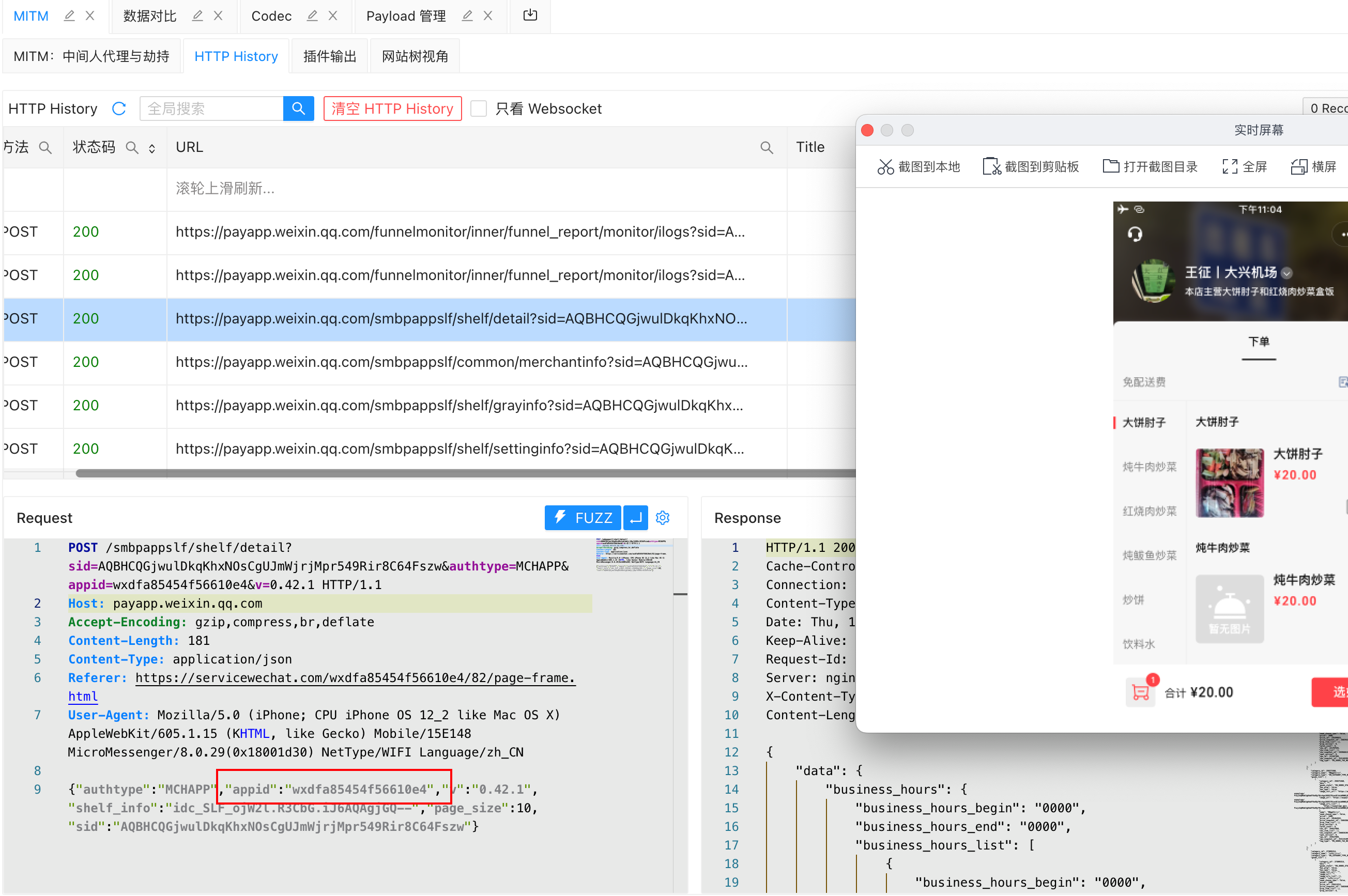The height and width of the screenshot is (896, 1348).
Task: Edit the Codec tab name
Action: tap(312, 16)
